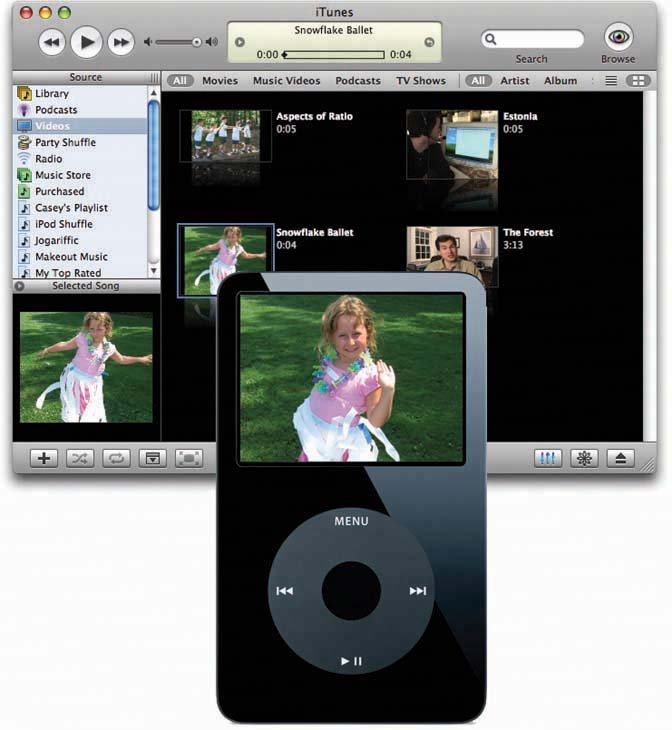Viewport: 672px width, 730px height.
Task: Skip to next track with fast-forward button
Action: pyautogui.click(x=121, y=42)
